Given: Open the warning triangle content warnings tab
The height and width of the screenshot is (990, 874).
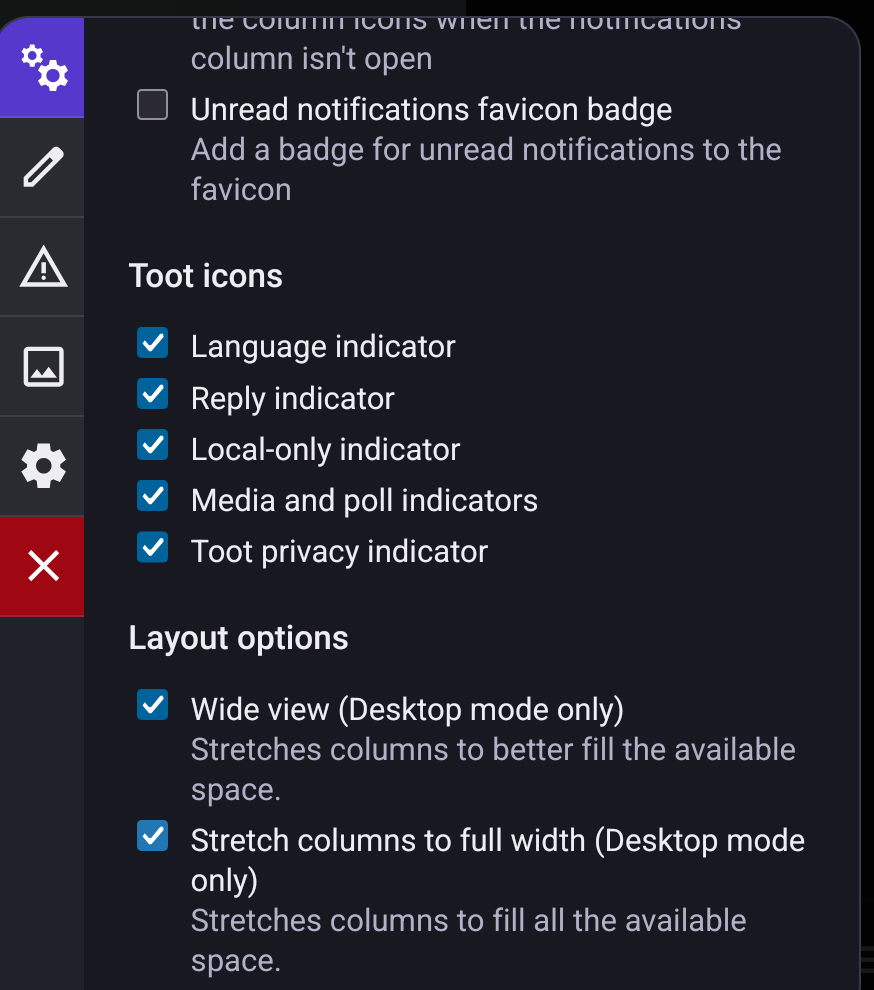Looking at the screenshot, I should pyautogui.click(x=43, y=267).
